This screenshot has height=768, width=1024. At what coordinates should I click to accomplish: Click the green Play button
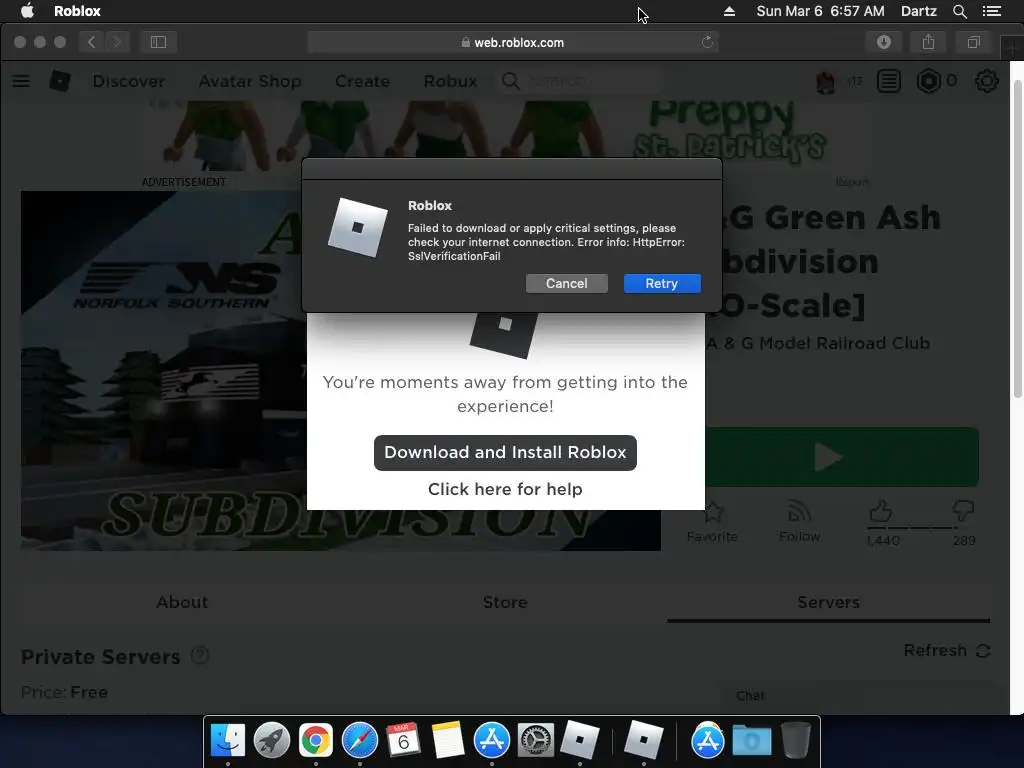(x=842, y=456)
